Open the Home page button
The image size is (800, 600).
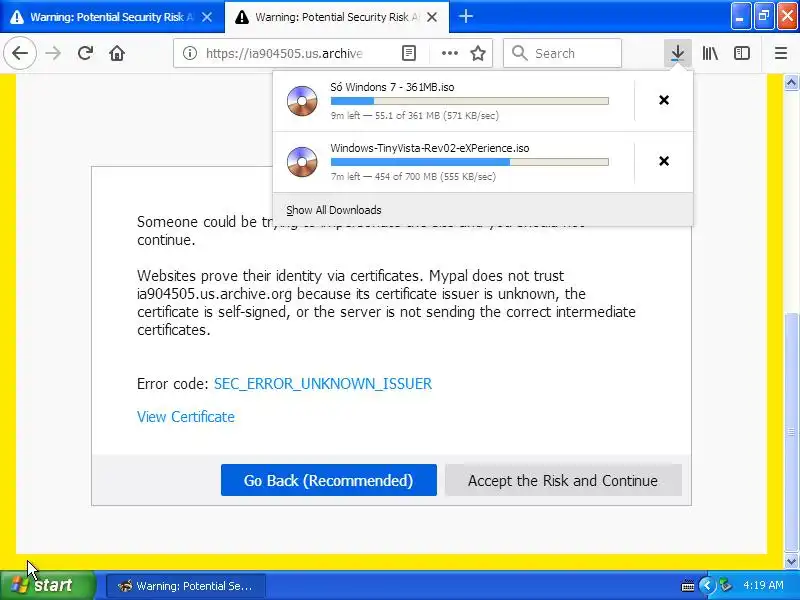(117, 53)
